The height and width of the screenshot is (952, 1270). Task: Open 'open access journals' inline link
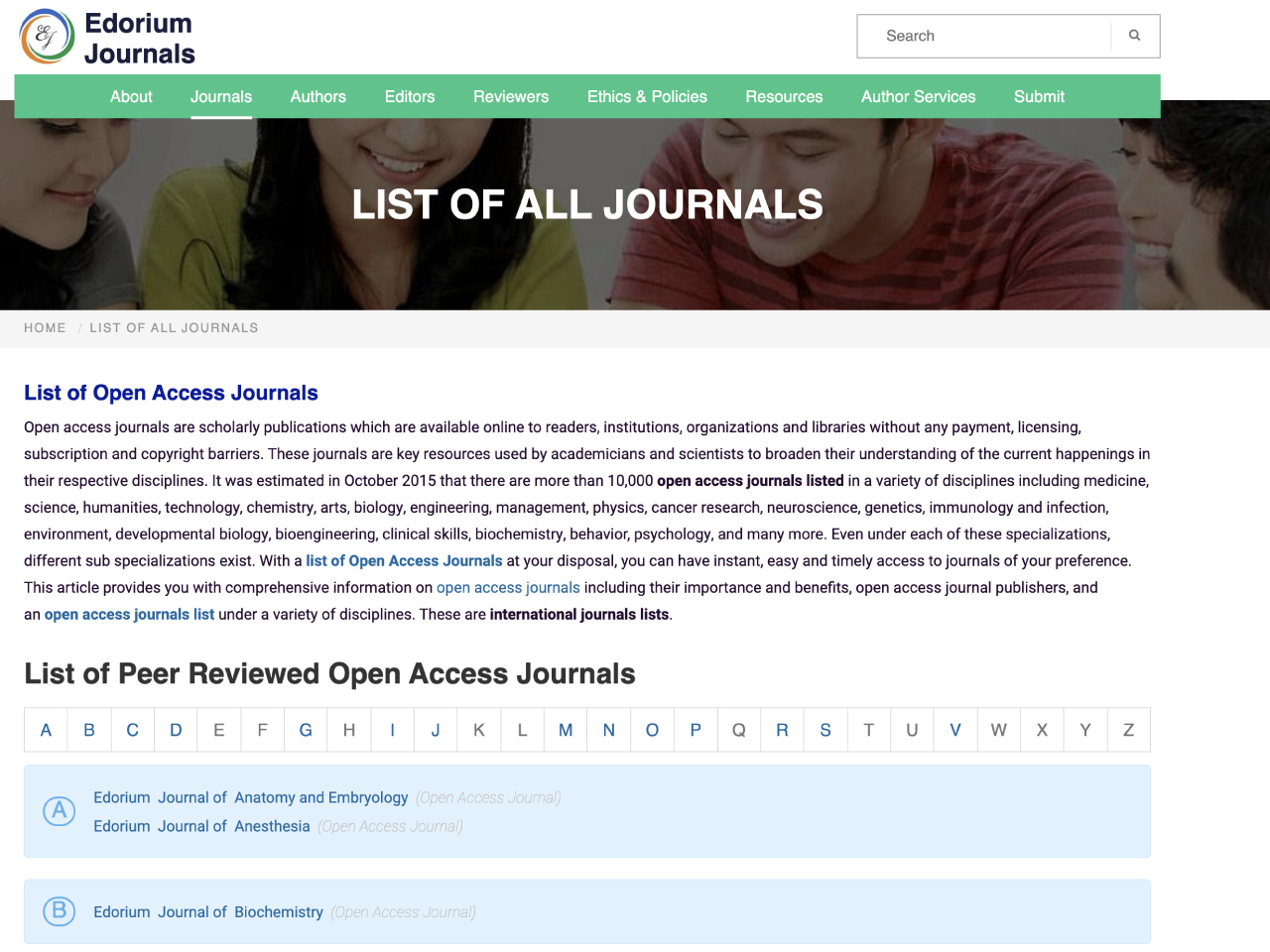508,588
